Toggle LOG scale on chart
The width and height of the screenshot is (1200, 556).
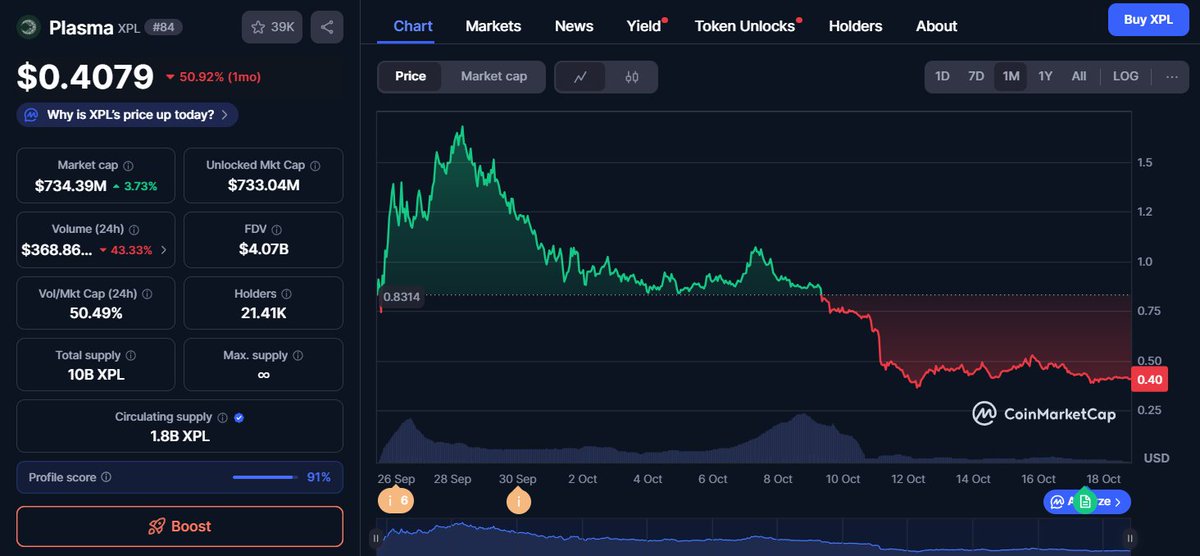pyautogui.click(x=1126, y=76)
